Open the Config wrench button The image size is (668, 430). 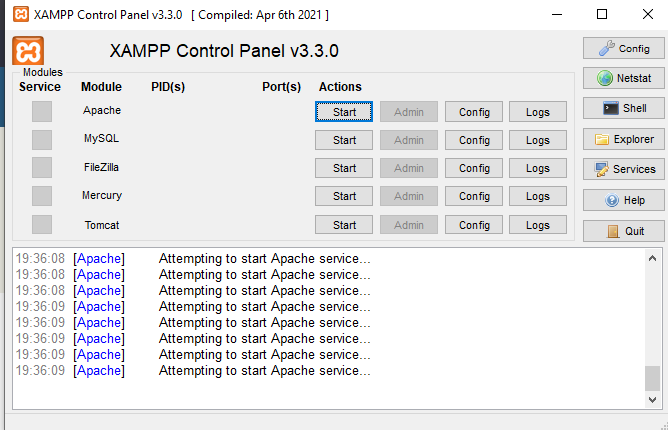tap(623, 48)
